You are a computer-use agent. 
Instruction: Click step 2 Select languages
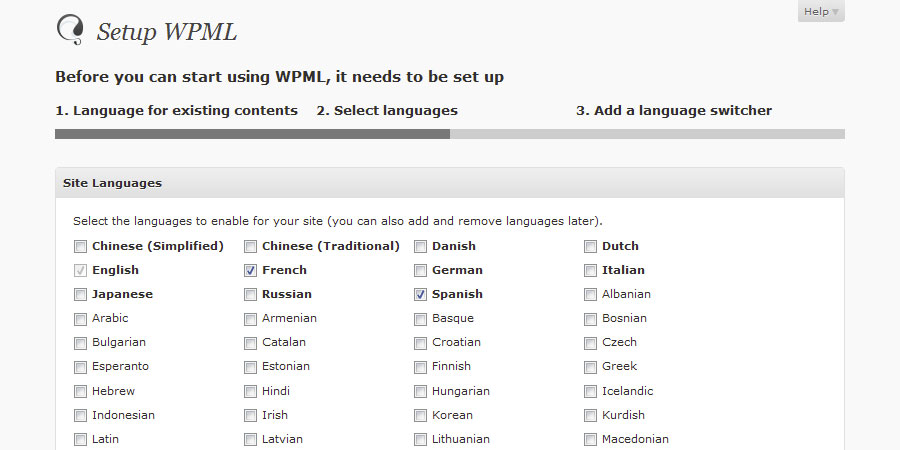click(x=387, y=111)
